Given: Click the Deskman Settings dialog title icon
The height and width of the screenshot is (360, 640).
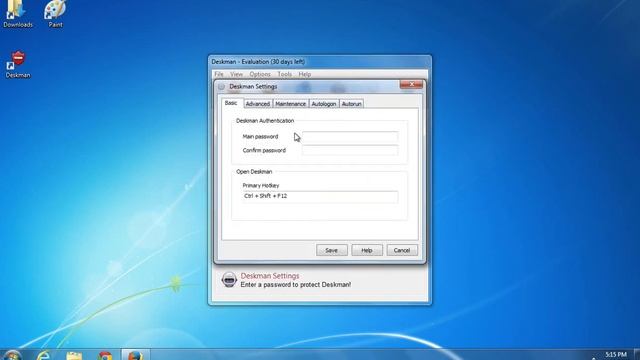Looking at the screenshot, I should tap(221, 87).
